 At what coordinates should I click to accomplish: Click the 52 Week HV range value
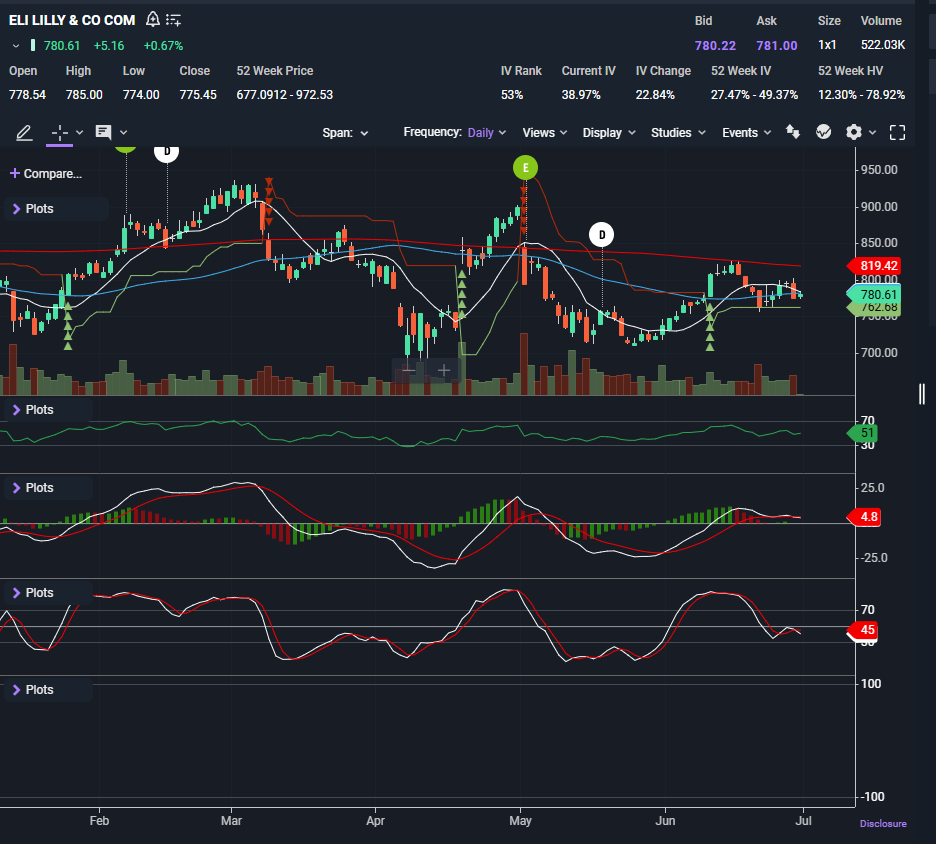pyautogui.click(x=861, y=95)
